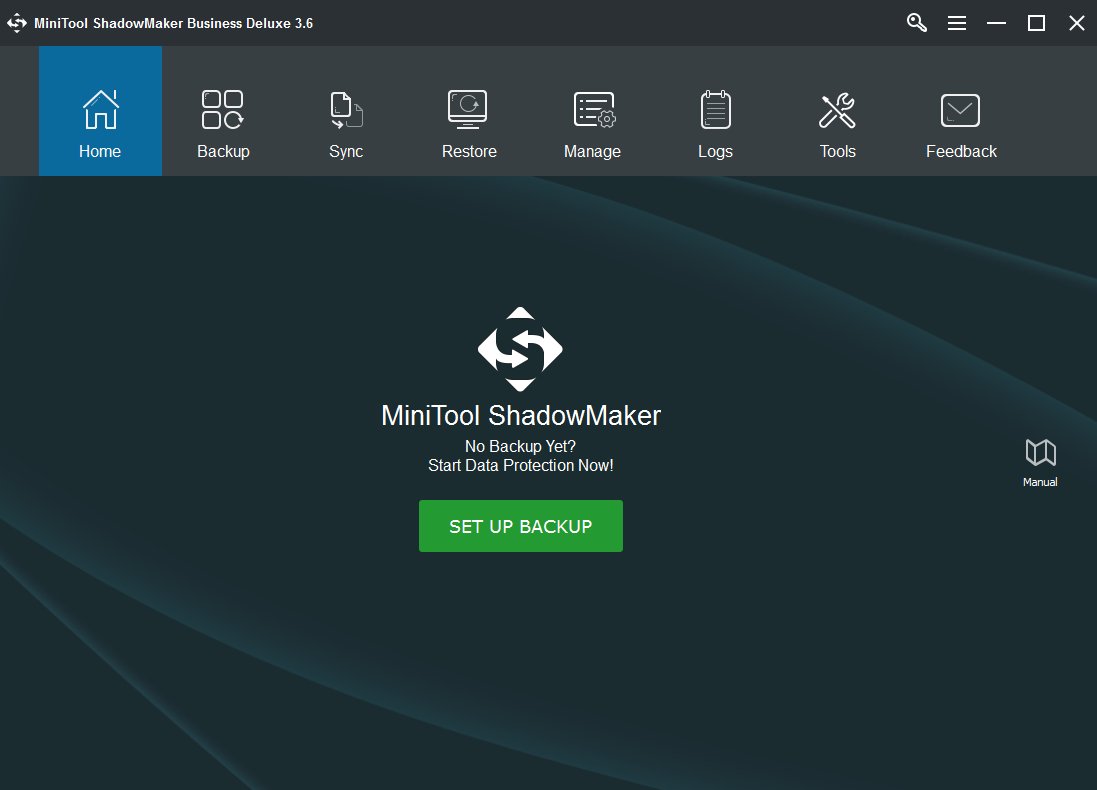
Task: Click the ShadowMaker logo in title bar
Action: tap(17, 23)
